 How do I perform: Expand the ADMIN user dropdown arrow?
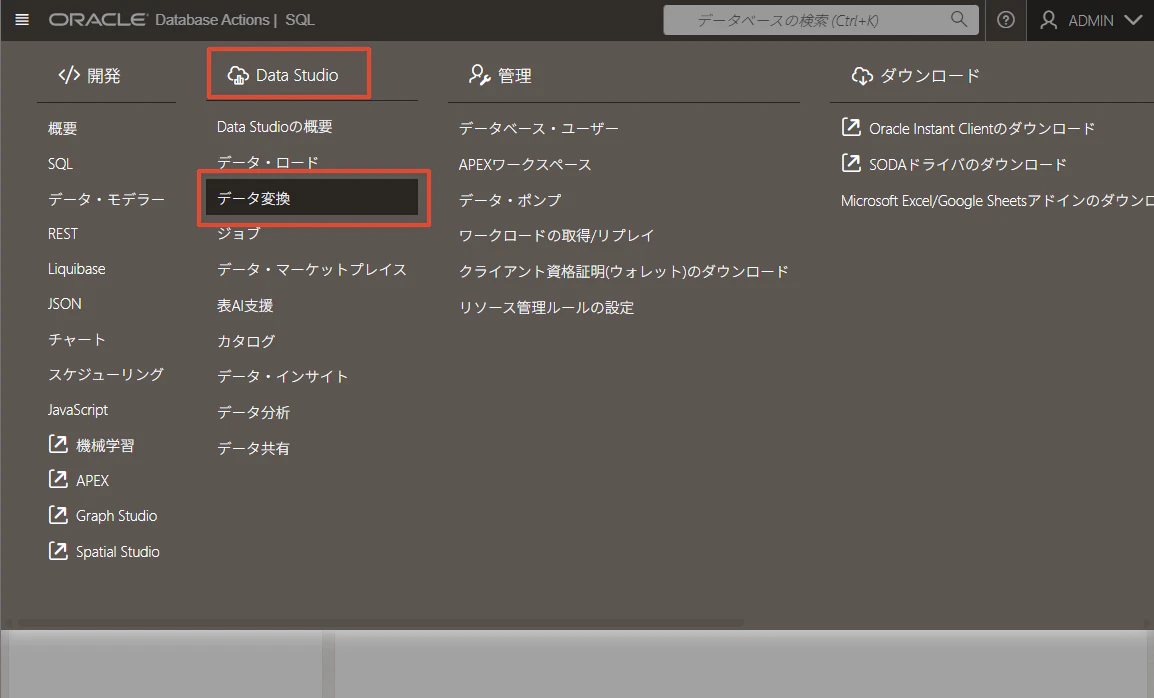coord(1133,20)
